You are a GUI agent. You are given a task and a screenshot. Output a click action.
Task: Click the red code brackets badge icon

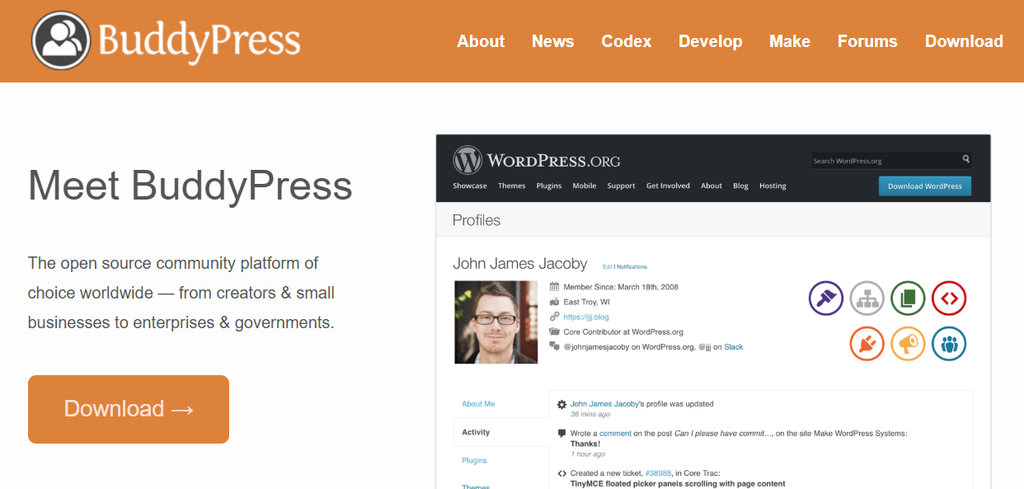tap(949, 298)
